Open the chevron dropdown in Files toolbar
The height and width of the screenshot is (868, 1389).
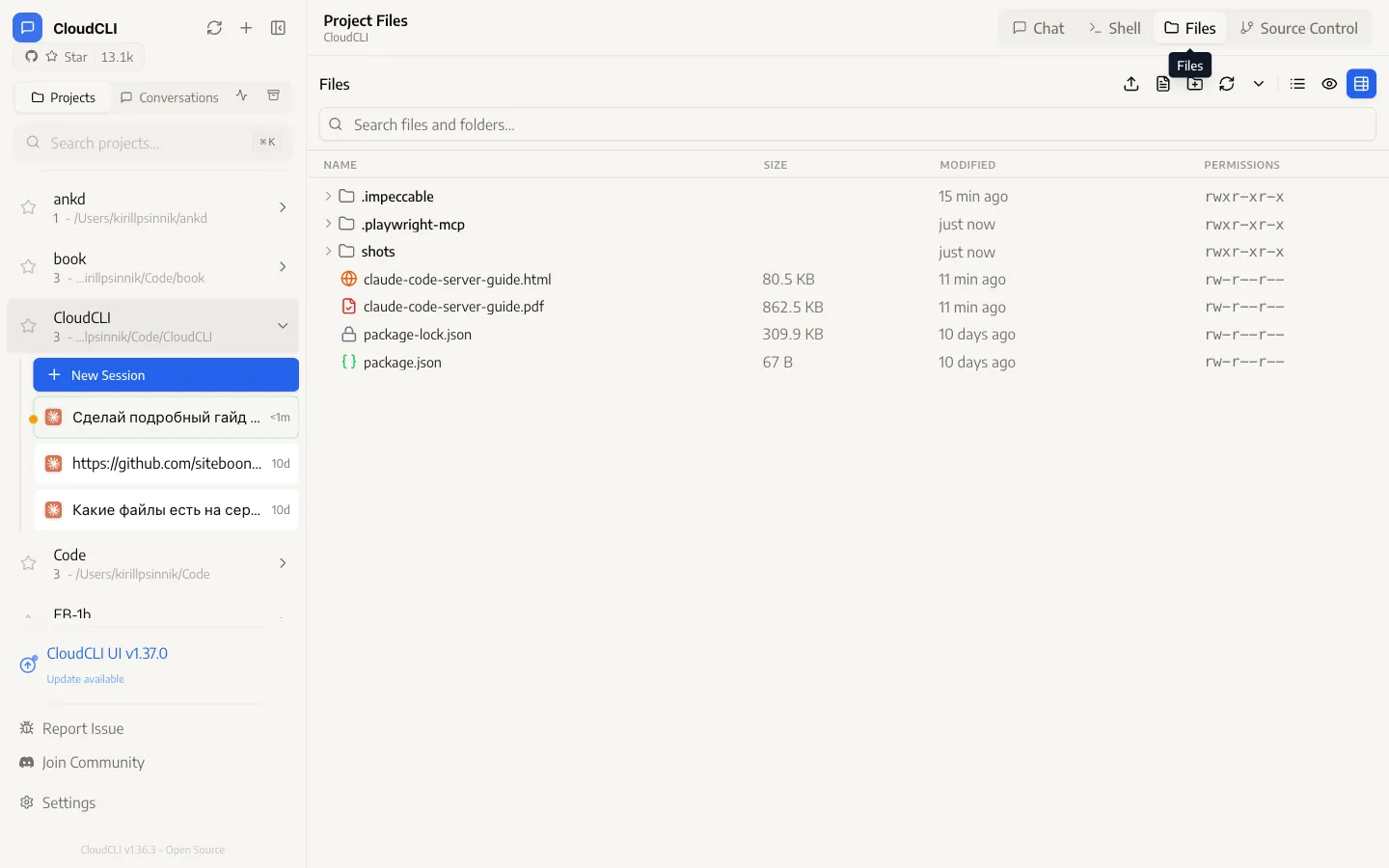tap(1259, 84)
